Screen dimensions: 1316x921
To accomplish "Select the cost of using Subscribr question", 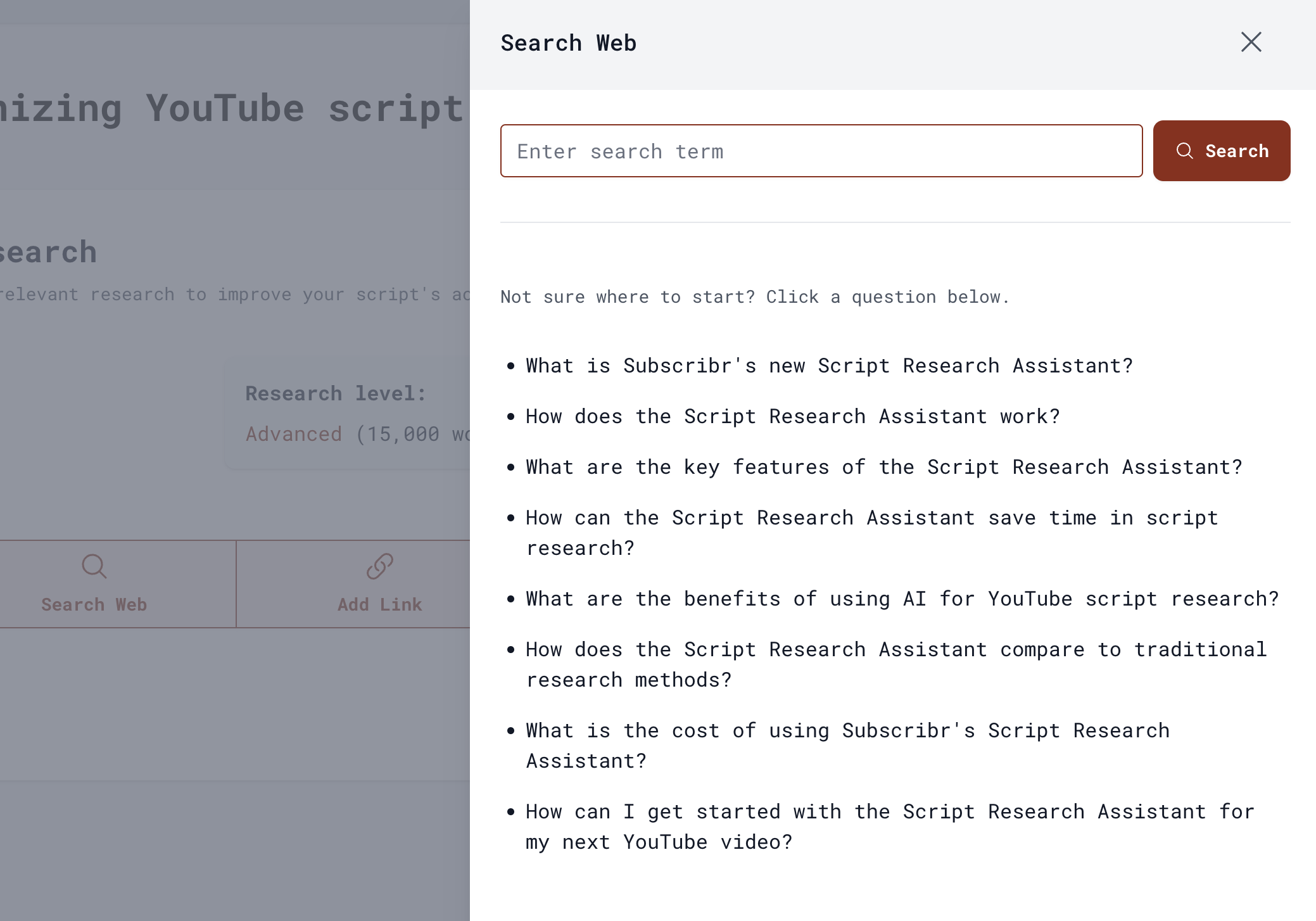I will [x=847, y=746].
